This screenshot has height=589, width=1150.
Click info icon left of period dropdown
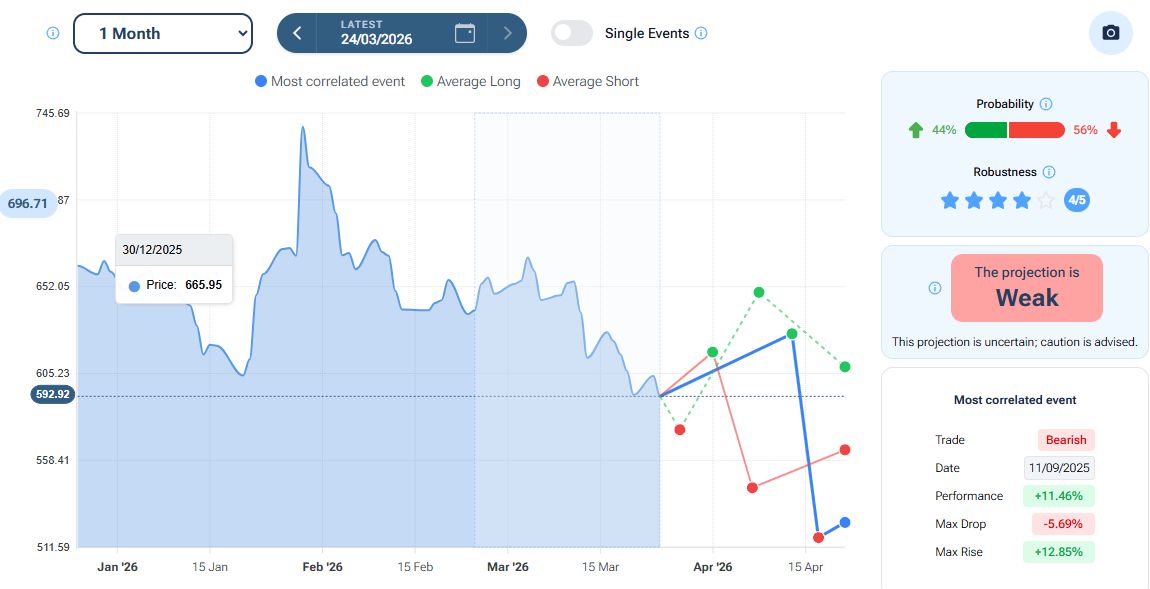pos(53,33)
